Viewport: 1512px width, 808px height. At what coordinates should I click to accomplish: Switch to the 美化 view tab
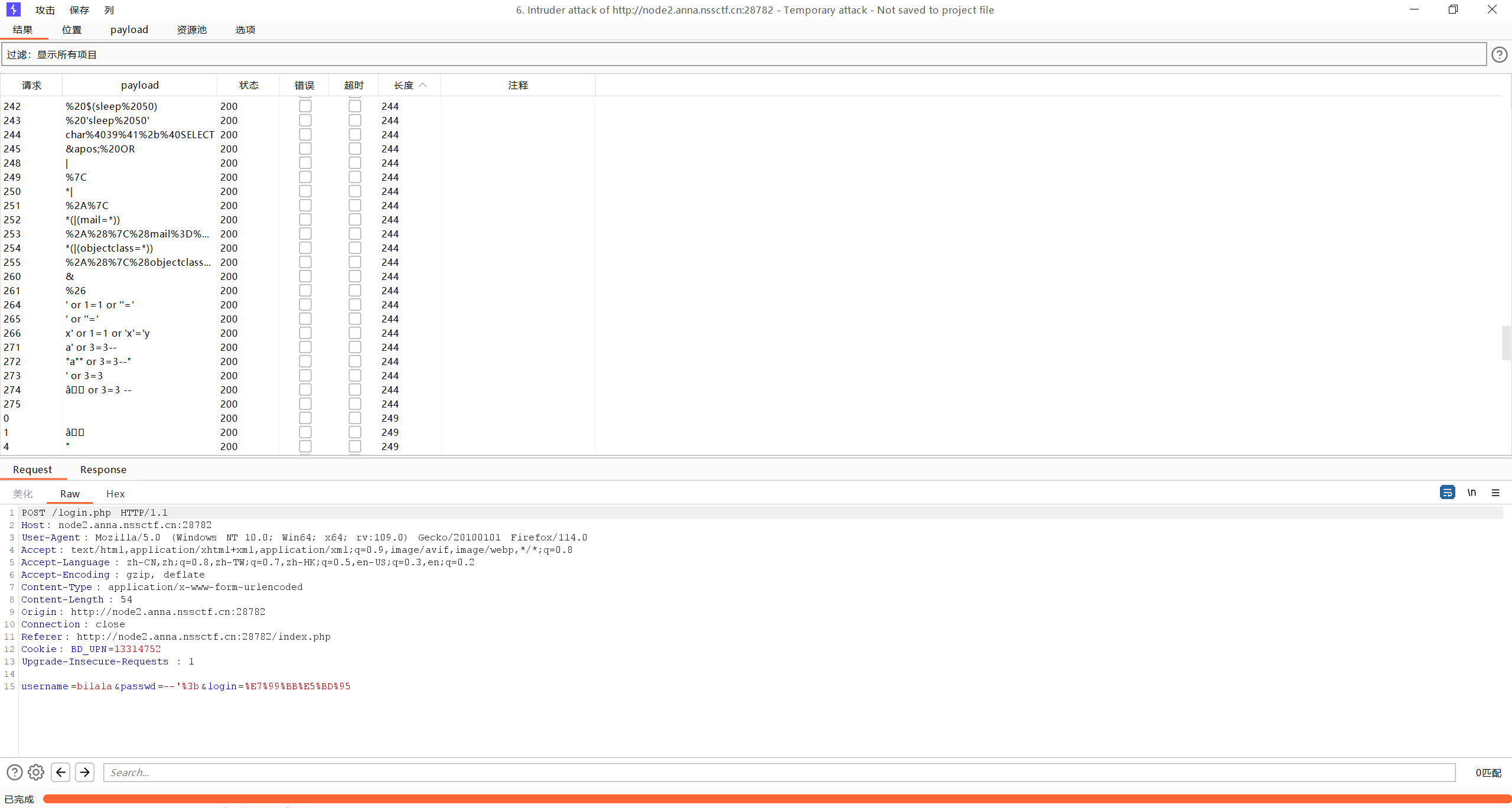(23, 494)
